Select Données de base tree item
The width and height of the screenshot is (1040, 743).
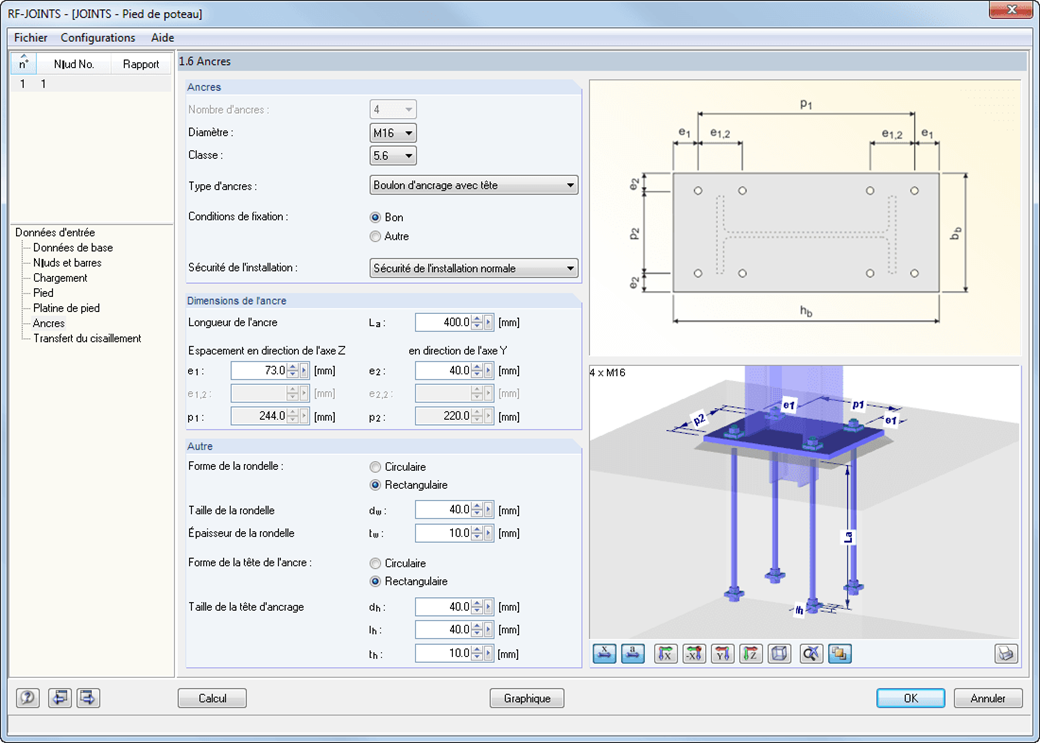point(73,247)
